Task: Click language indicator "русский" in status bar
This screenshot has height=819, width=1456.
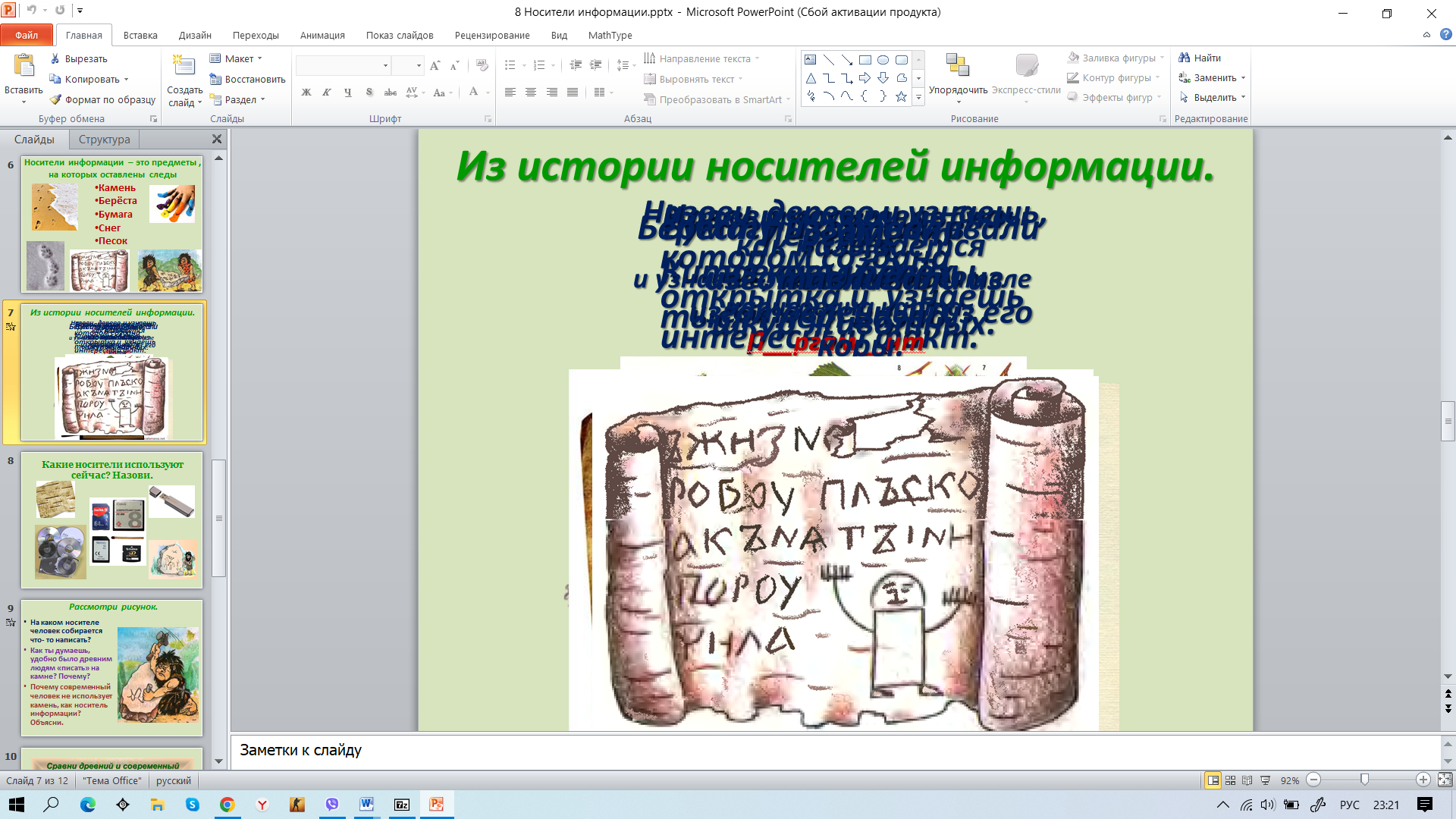Action: coord(174,780)
